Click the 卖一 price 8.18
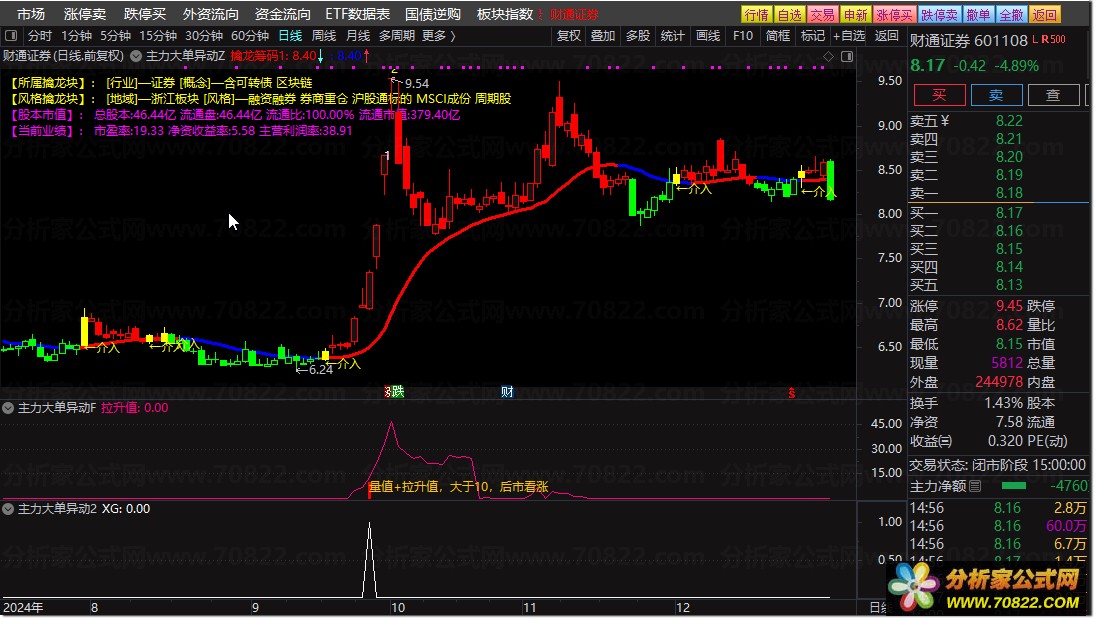The width and height of the screenshot is (1096, 619). (1009, 193)
